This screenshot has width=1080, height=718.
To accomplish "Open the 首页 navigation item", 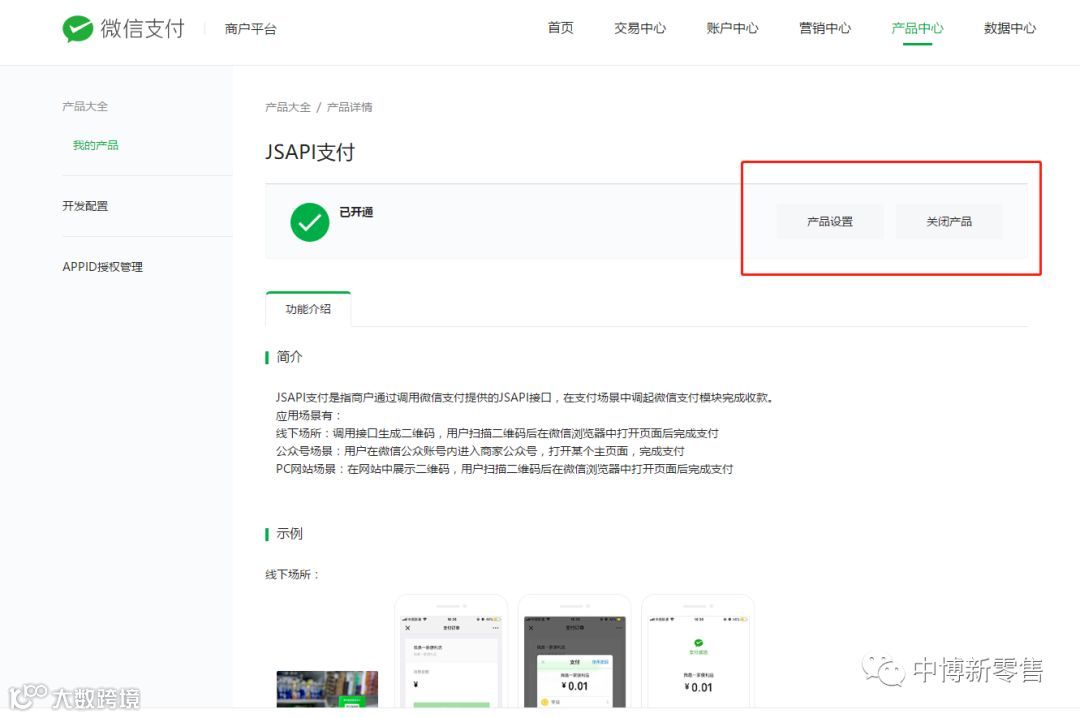I will point(560,28).
